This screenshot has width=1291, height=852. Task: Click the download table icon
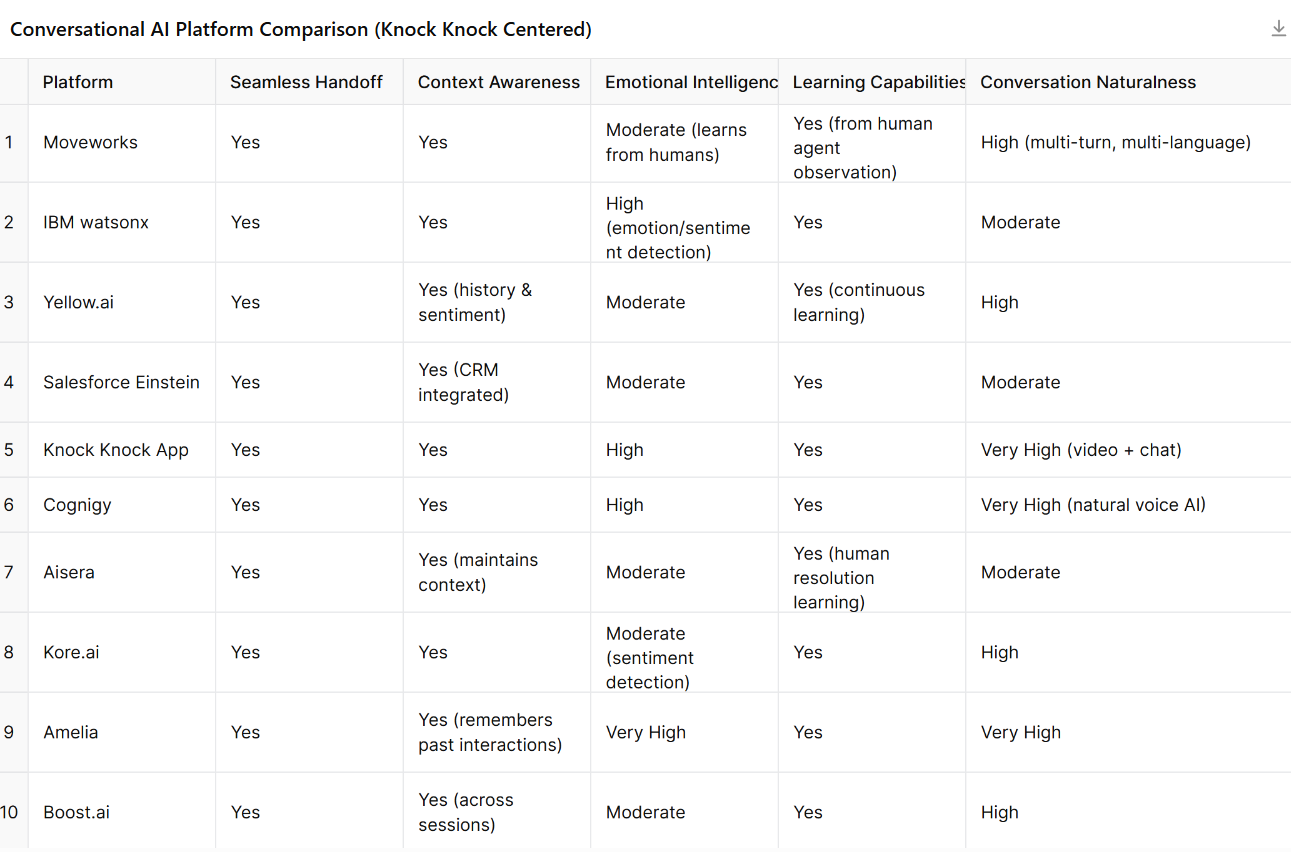pyautogui.click(x=1278, y=29)
